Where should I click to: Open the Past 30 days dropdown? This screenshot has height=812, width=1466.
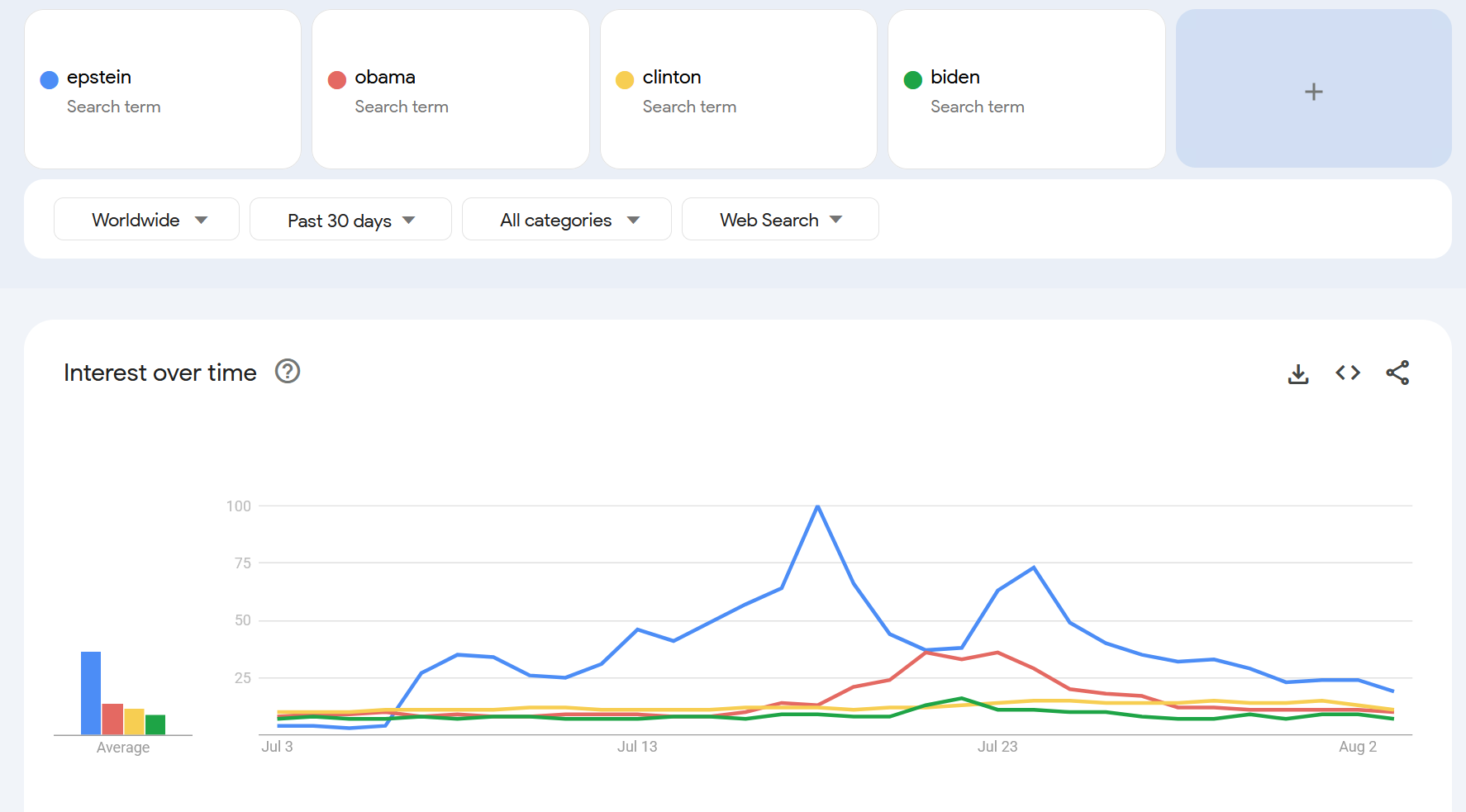(x=350, y=219)
